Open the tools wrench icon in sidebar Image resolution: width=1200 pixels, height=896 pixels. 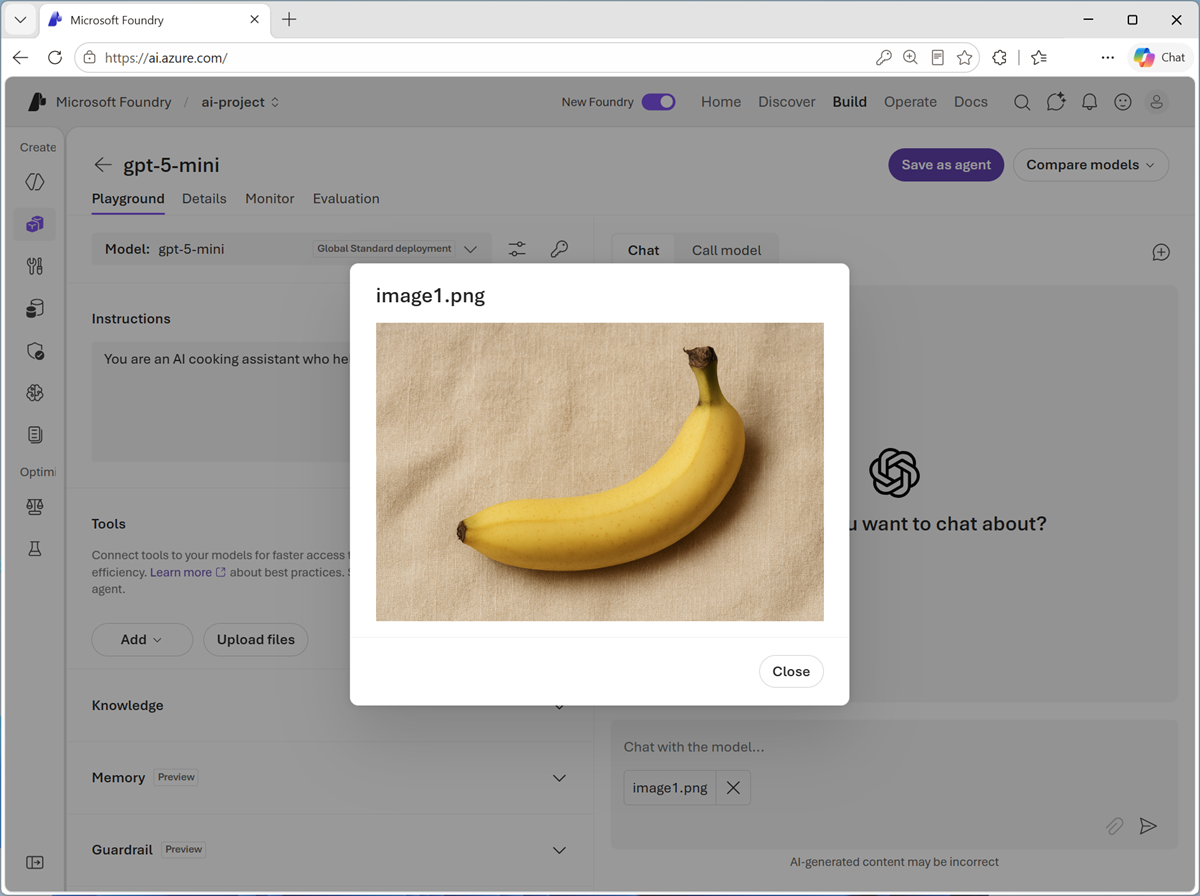pos(35,266)
